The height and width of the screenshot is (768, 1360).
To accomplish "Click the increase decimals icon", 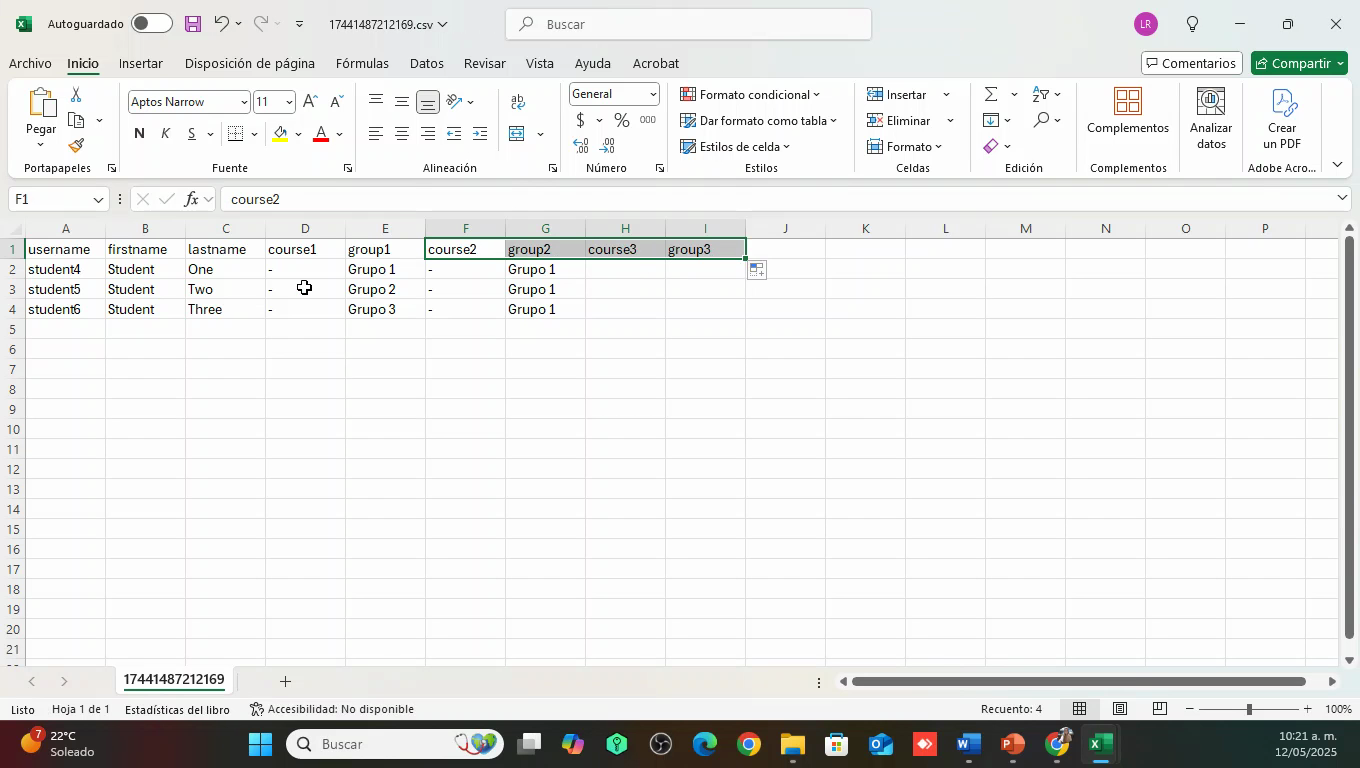I will coord(581,146).
